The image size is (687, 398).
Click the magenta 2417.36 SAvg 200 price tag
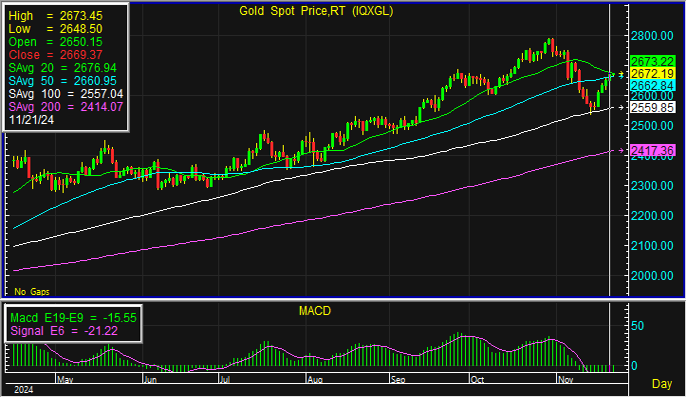tap(652, 150)
